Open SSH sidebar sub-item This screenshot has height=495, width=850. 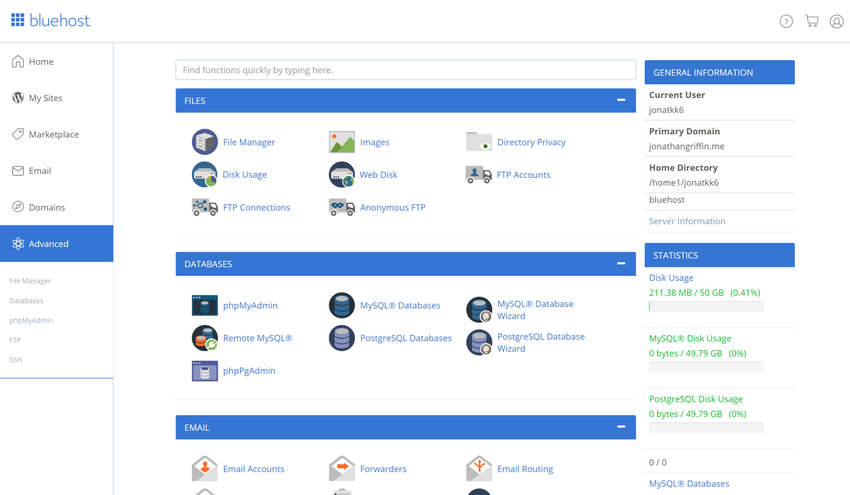pos(15,359)
